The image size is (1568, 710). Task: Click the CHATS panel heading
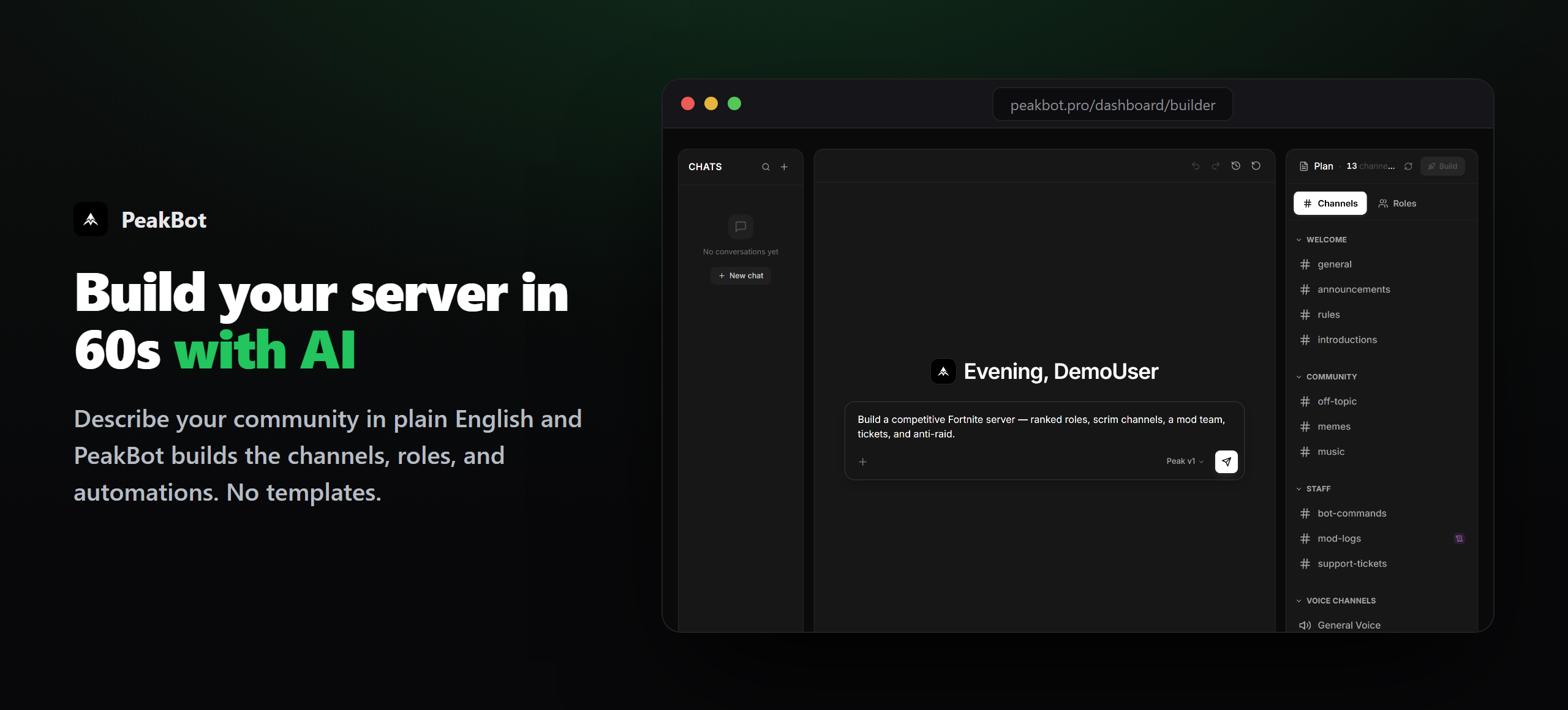tap(705, 166)
